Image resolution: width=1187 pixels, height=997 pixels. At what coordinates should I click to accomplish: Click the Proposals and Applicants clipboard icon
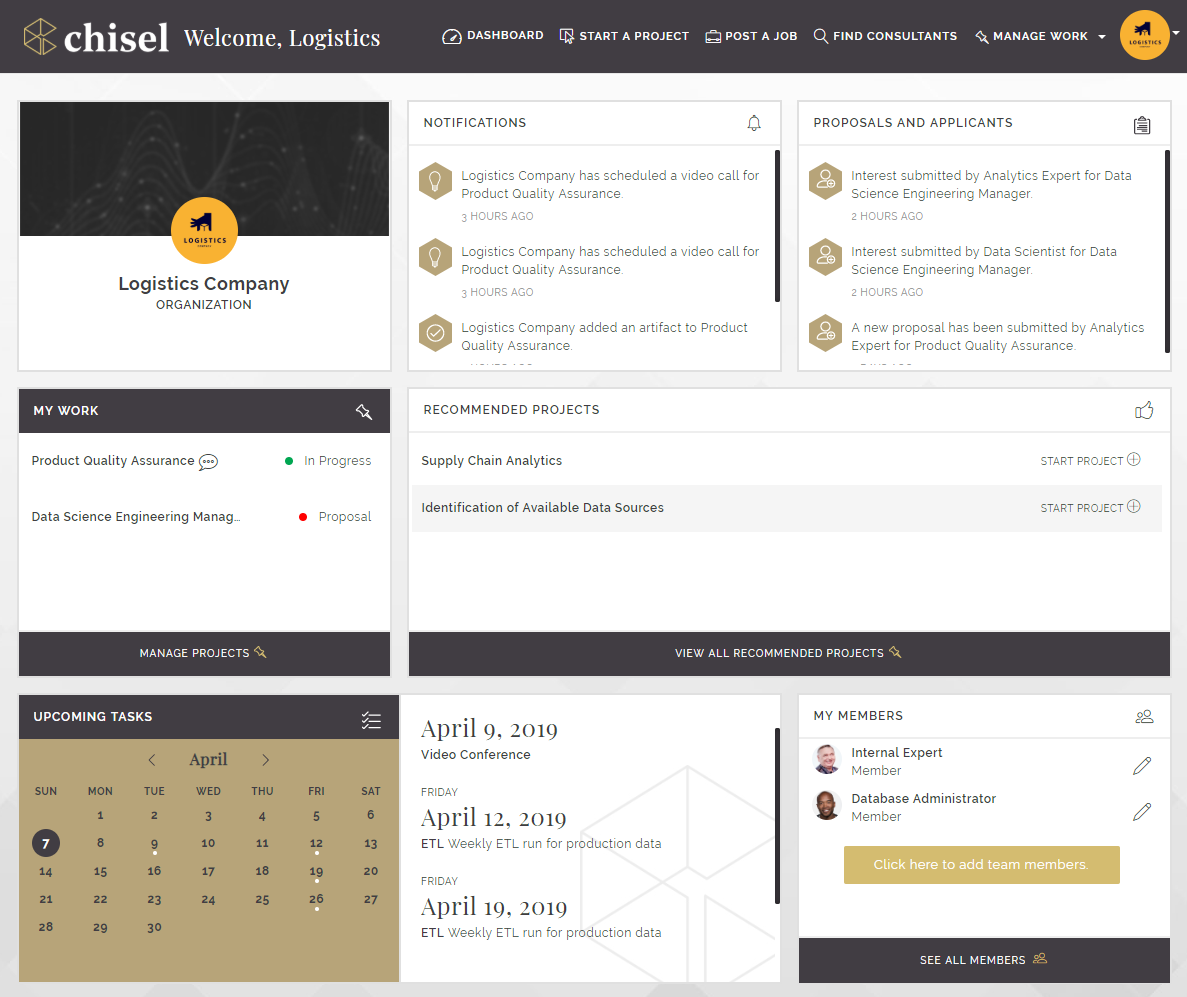(x=1142, y=125)
